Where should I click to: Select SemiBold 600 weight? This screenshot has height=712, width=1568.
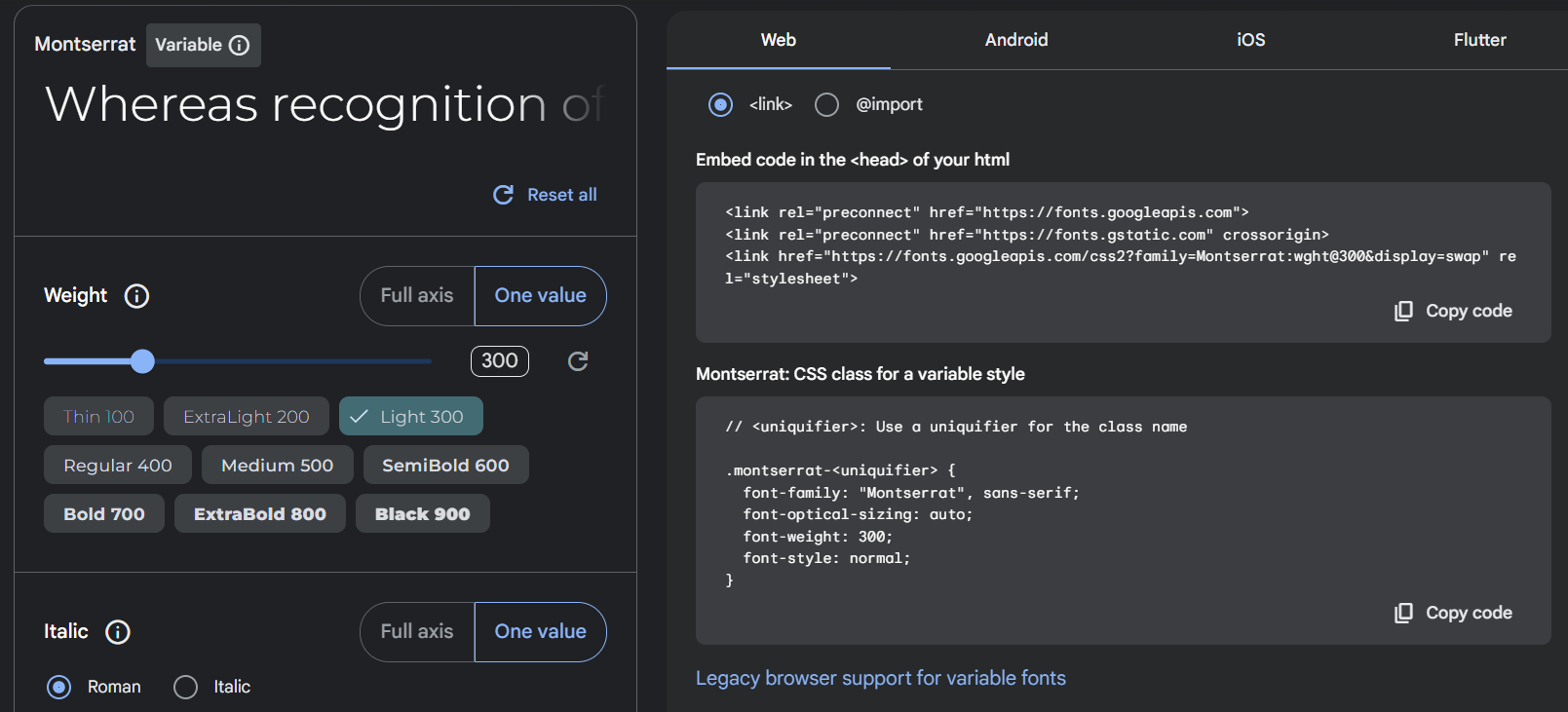(x=445, y=466)
